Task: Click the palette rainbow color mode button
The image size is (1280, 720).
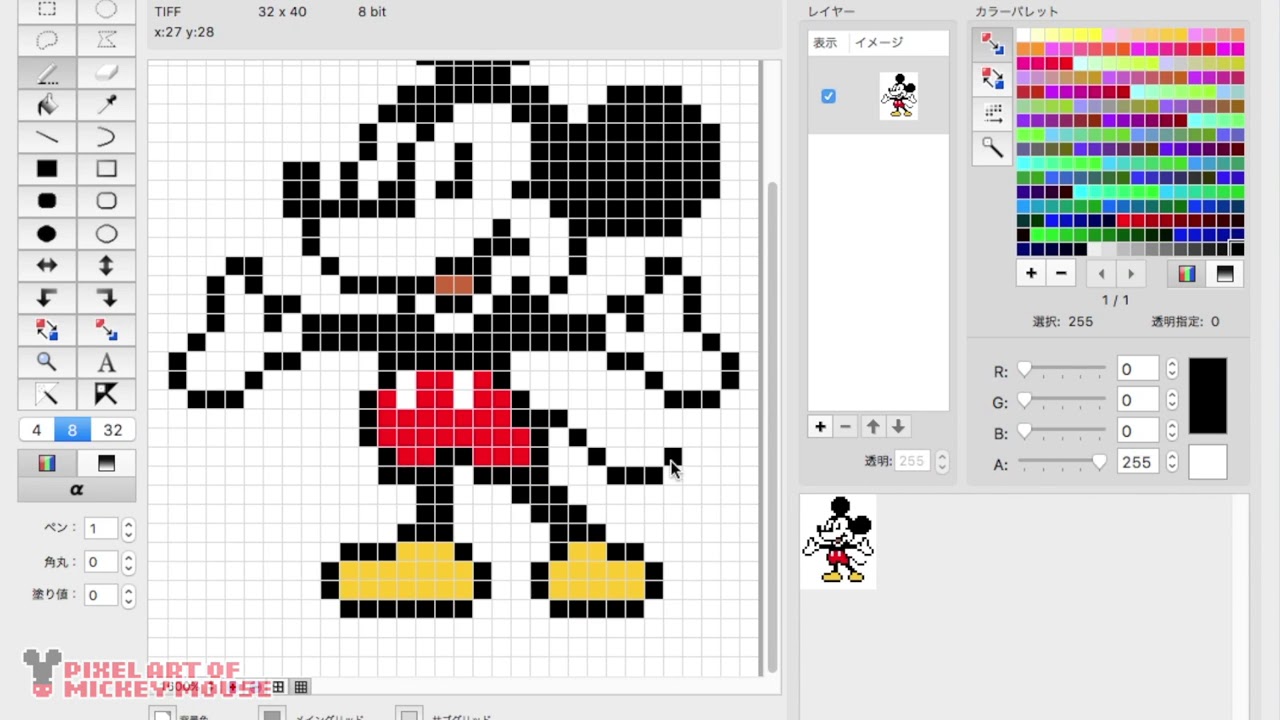Action: pyautogui.click(x=1187, y=274)
